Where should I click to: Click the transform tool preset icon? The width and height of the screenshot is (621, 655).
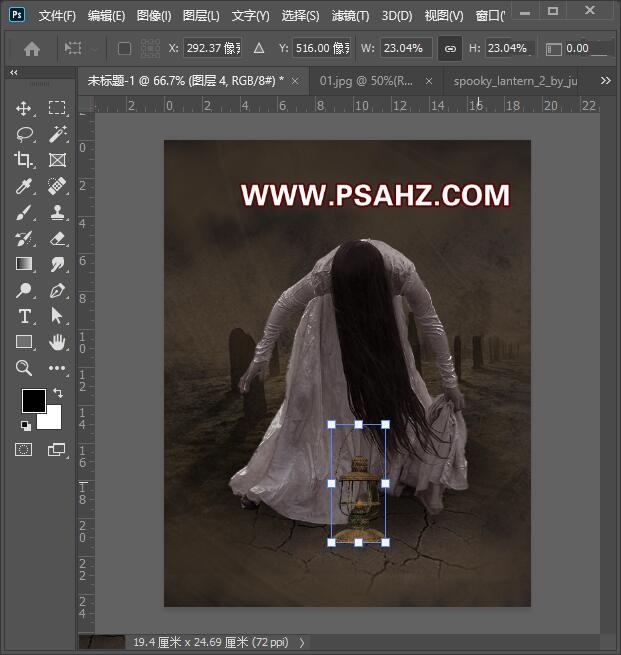(x=73, y=48)
